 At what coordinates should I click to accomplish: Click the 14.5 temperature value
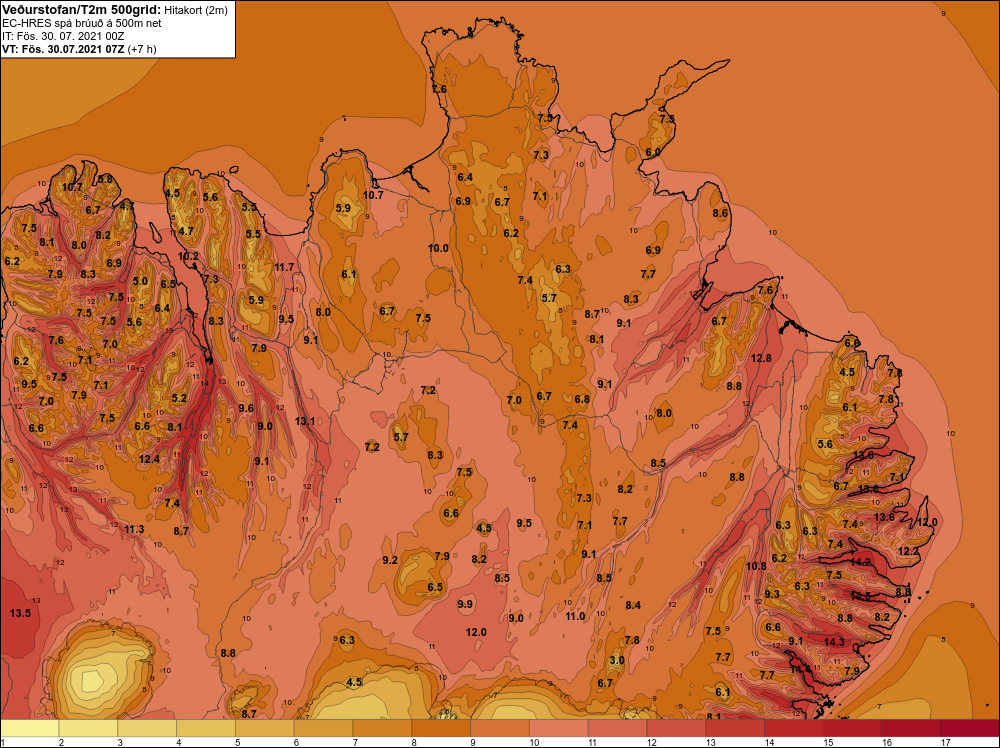pos(861,596)
